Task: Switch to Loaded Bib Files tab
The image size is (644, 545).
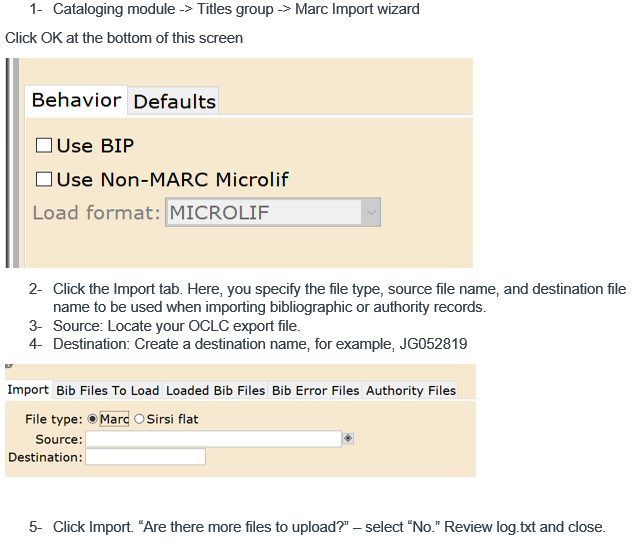Action: point(216,390)
